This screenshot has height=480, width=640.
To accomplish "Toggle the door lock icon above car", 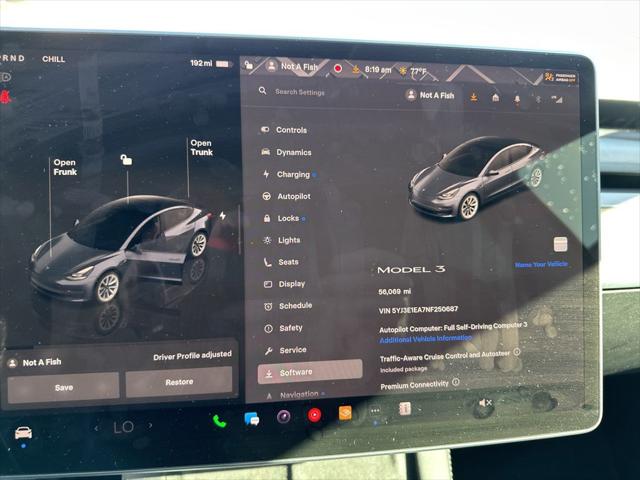I will pyautogui.click(x=126, y=160).
